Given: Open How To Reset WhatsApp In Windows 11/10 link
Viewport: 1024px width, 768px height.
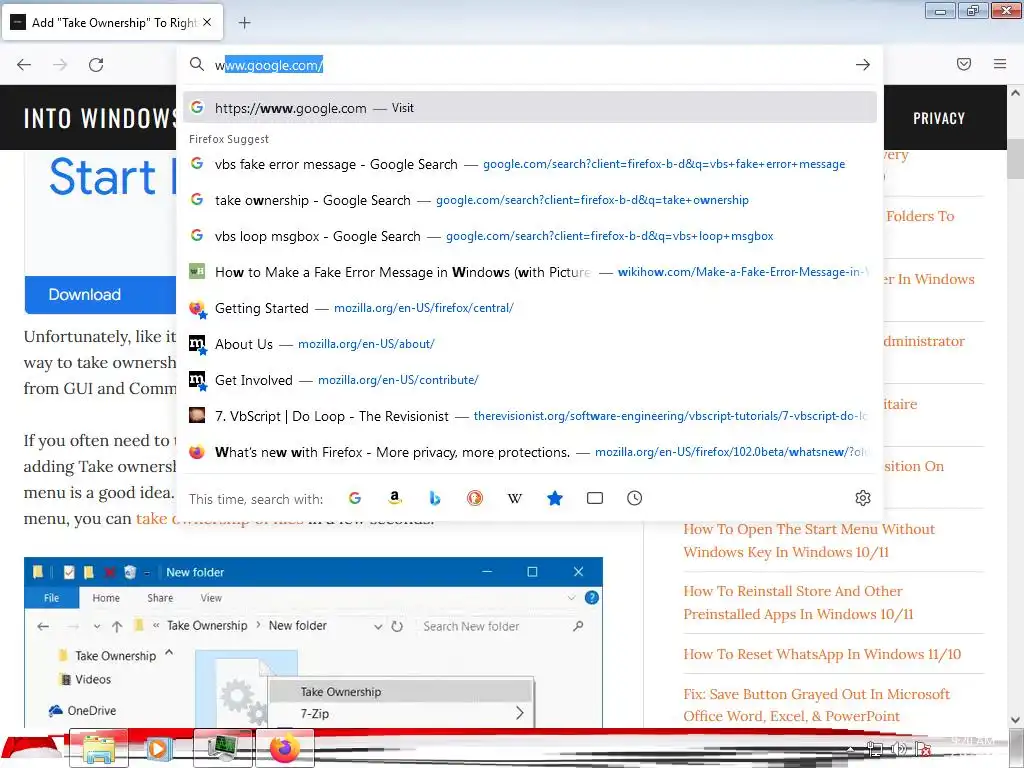Looking at the screenshot, I should [x=822, y=654].
